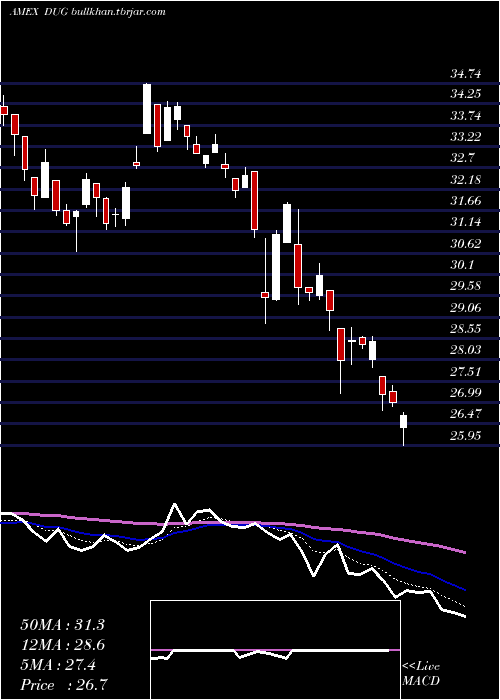The width and height of the screenshot is (500, 700).
Task: Click the 26.47 price axis label
Action: pyautogui.click(x=465, y=414)
